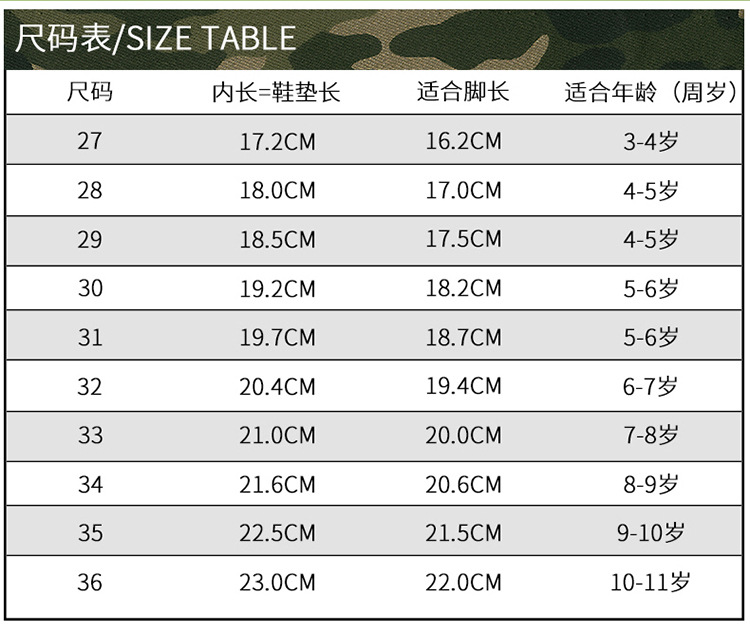Select size 30 row number
Screen dimensions: 750x626
pos(90,288)
